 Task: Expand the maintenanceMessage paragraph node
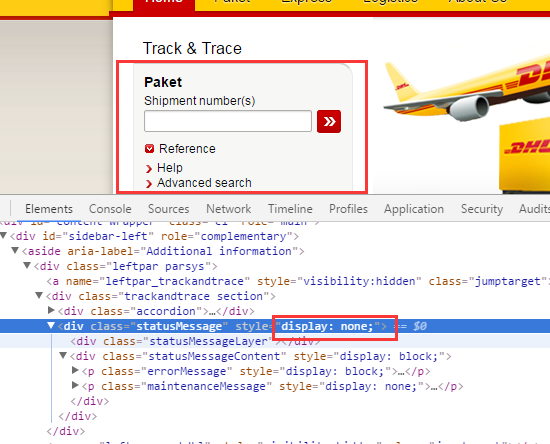point(75,385)
